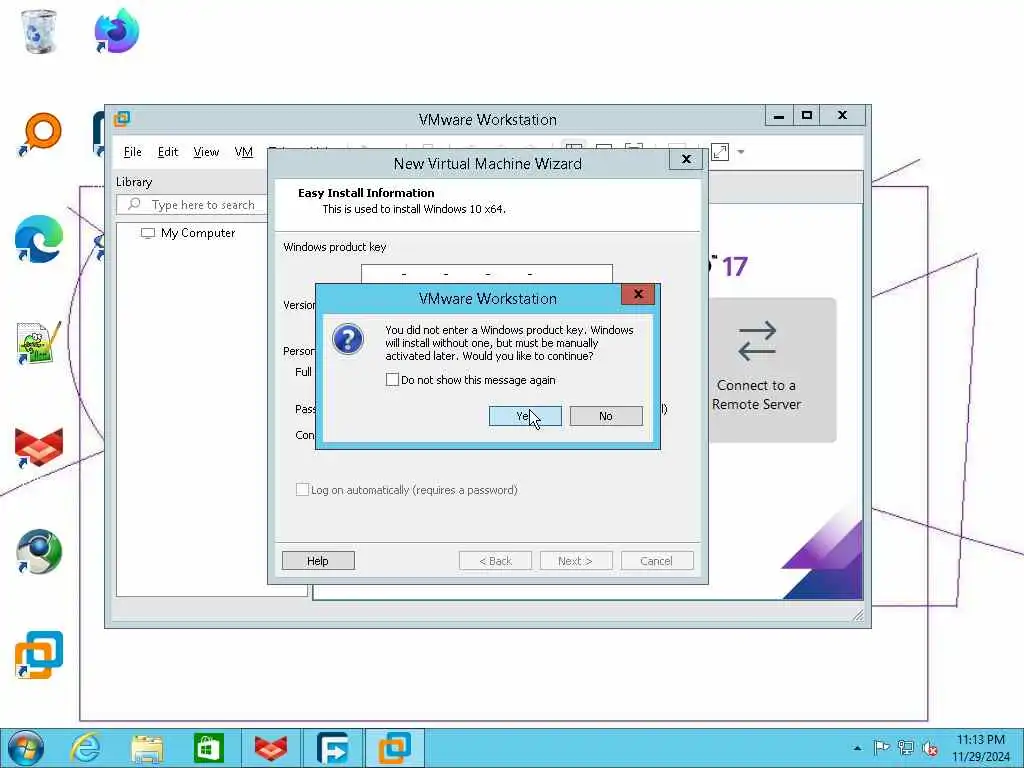Open the Edit menu in VMware
The image size is (1024, 768).
click(x=168, y=152)
